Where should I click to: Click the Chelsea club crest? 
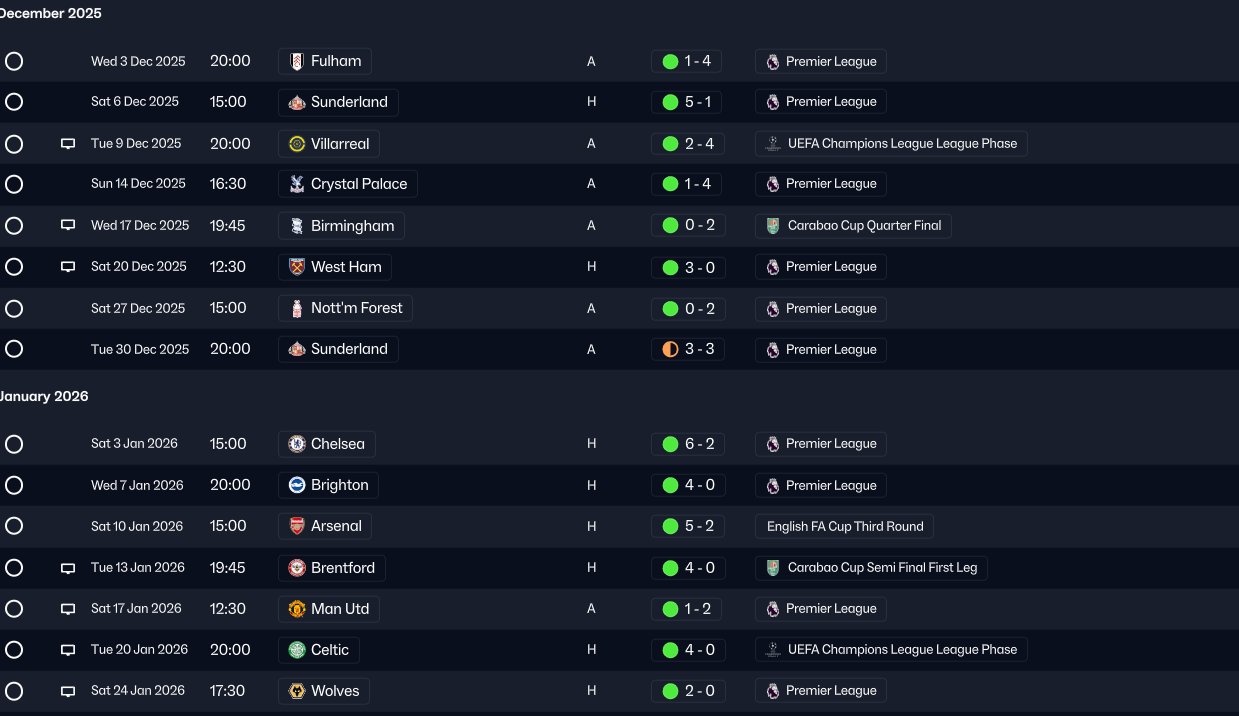coord(297,444)
